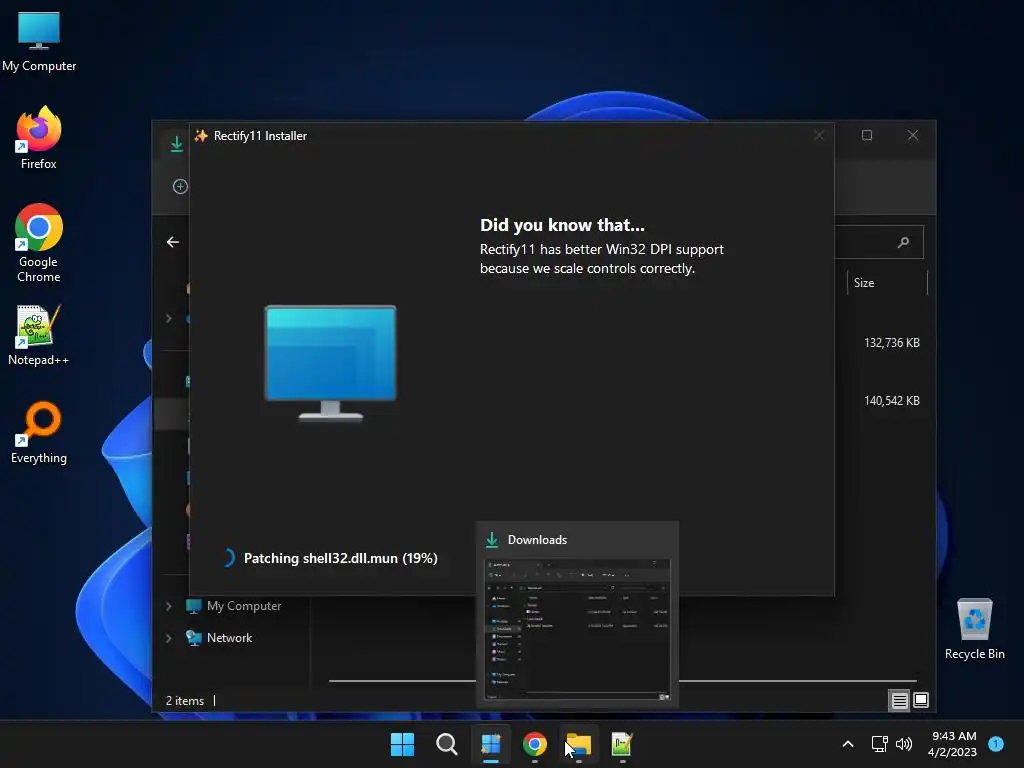Open the volume control tray icon

(904, 744)
